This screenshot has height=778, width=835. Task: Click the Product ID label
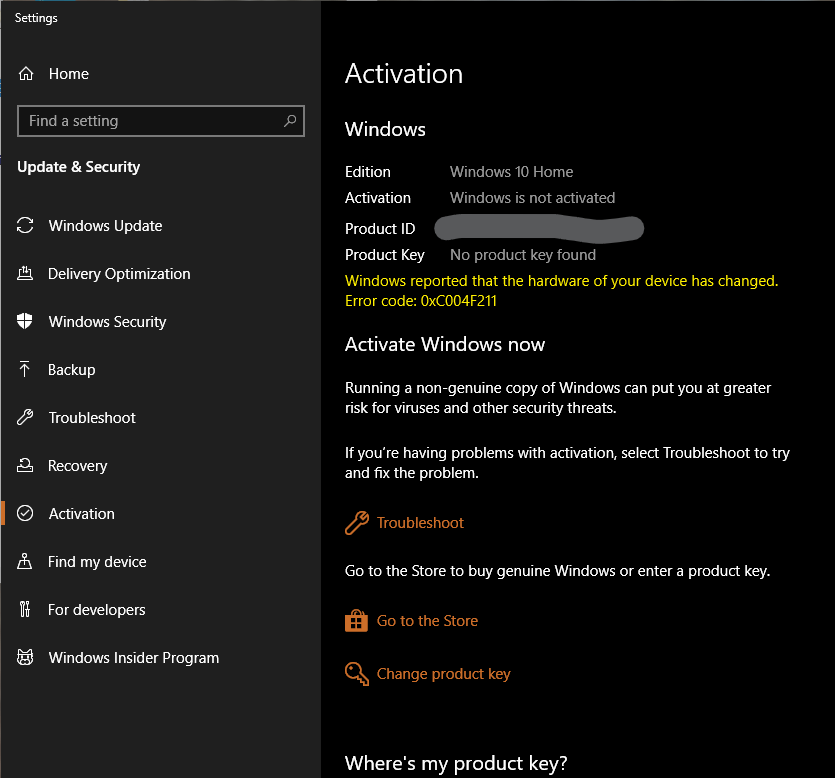click(x=380, y=228)
